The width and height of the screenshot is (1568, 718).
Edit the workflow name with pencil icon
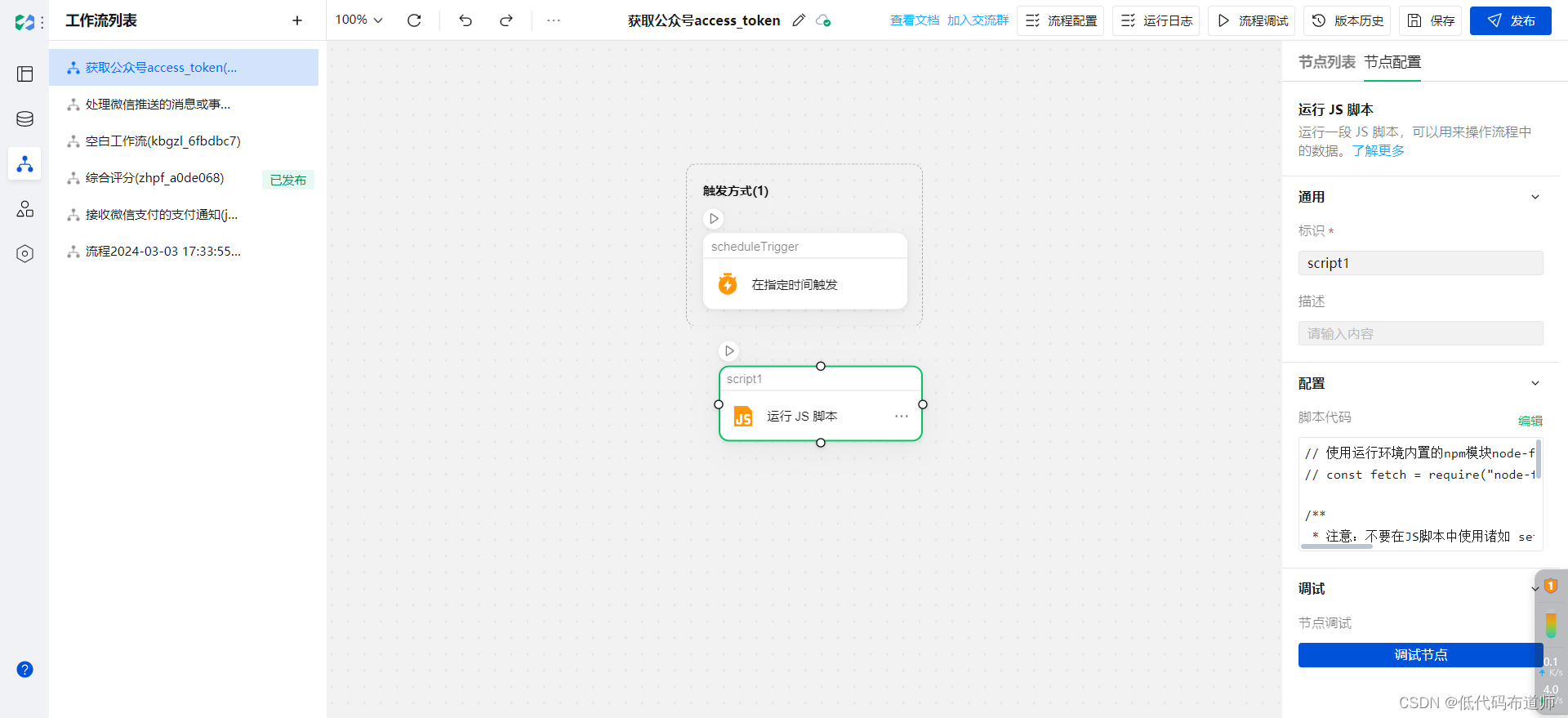[x=799, y=20]
